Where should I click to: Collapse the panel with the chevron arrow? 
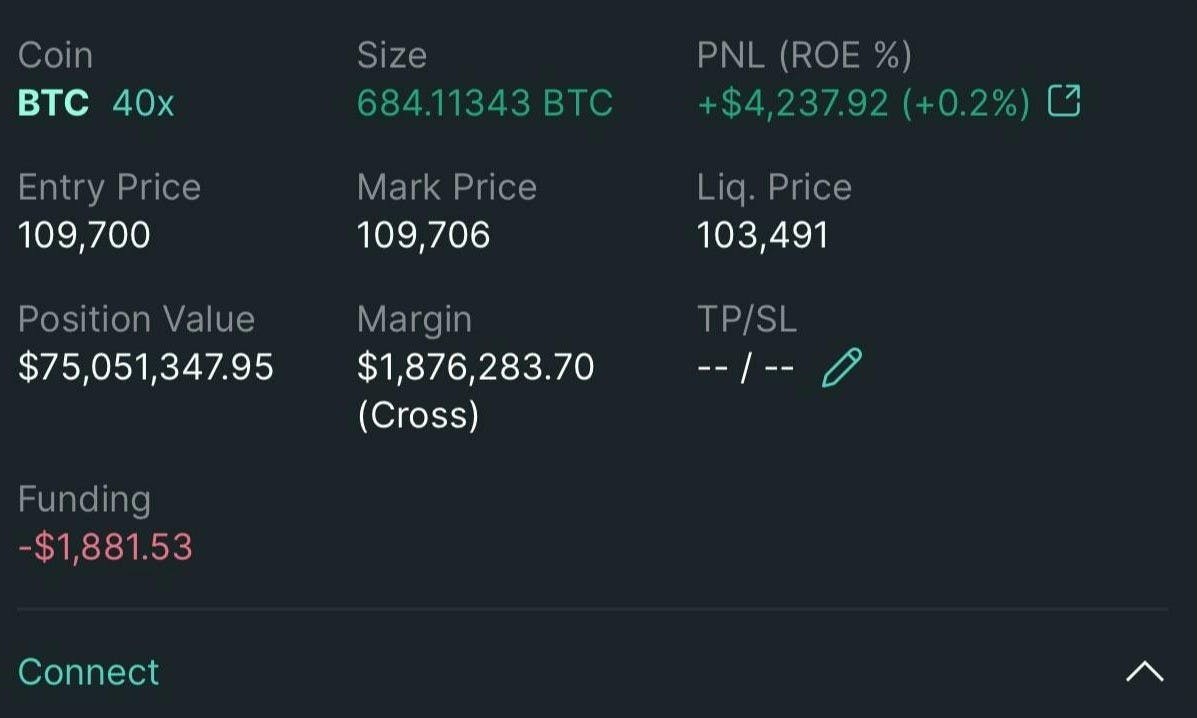1144,672
